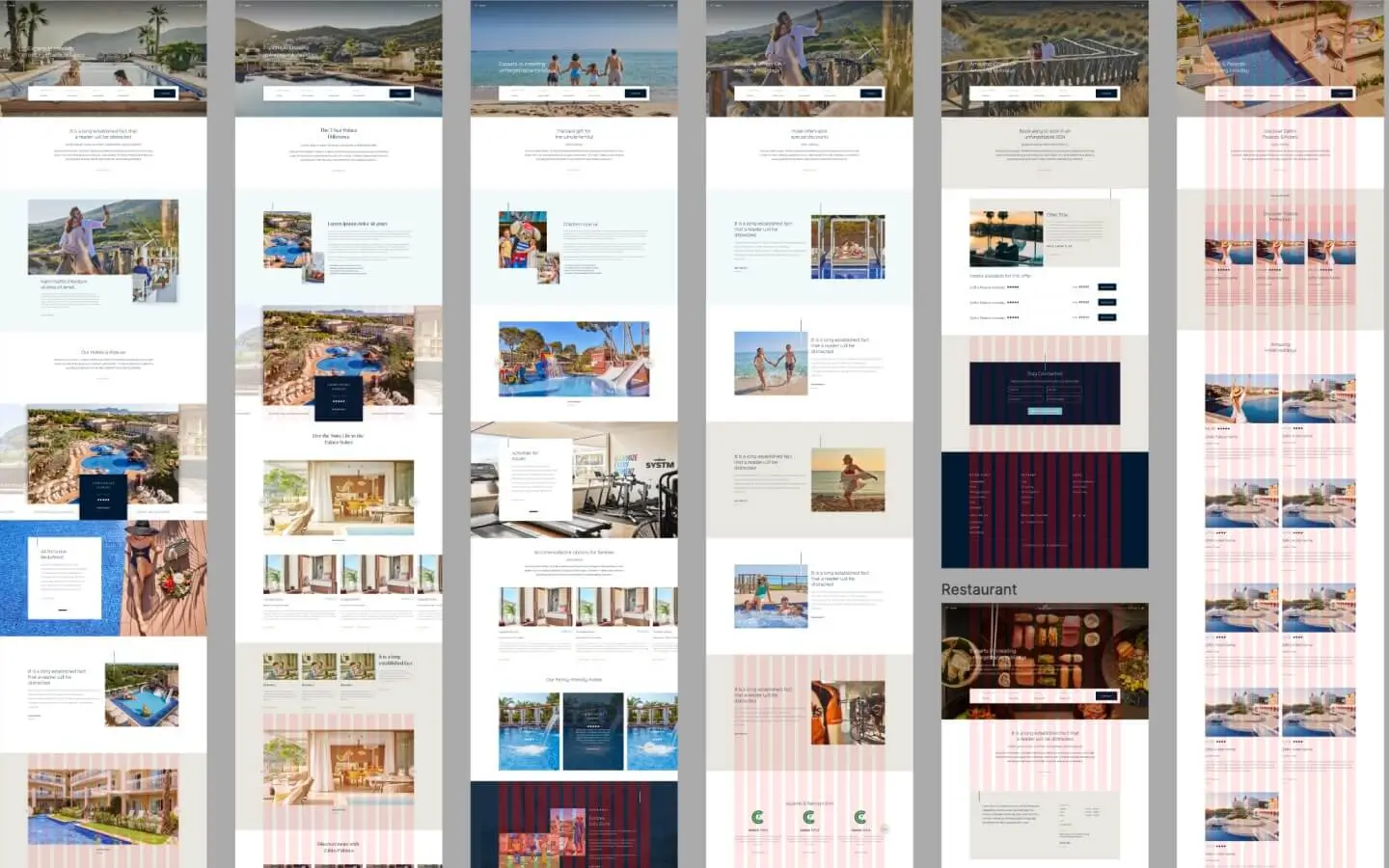Click the dark navy footer section

click(1045, 509)
